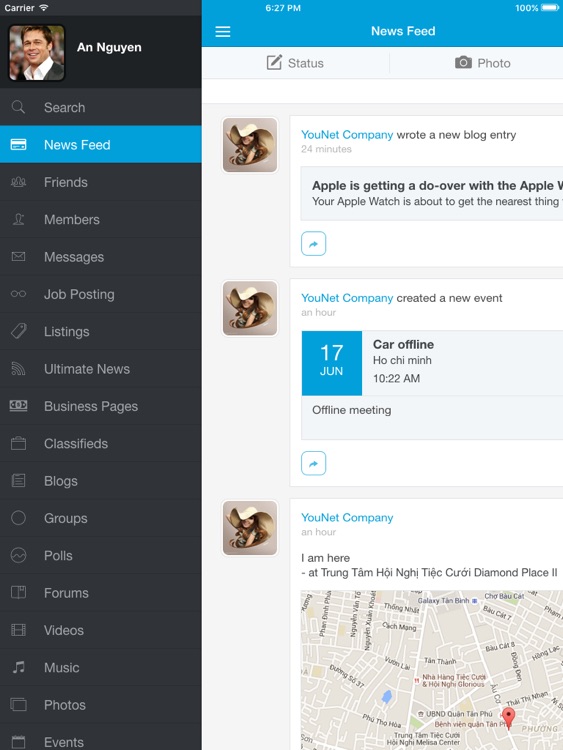Click the Listings tag icon
This screenshot has height=750, width=563.
(19, 331)
